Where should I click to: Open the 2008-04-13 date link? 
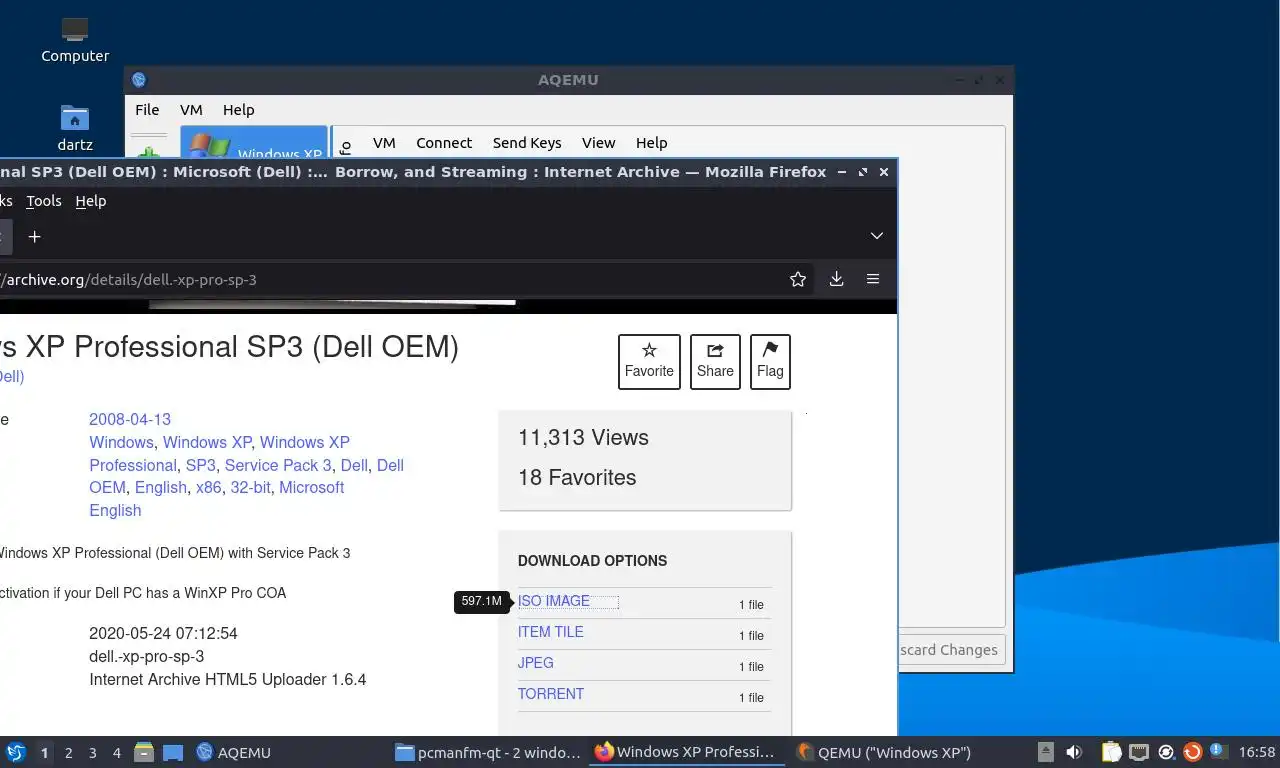pos(130,419)
